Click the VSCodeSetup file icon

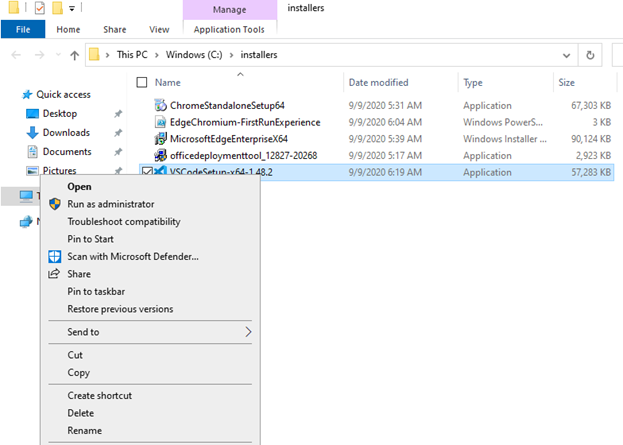click(x=160, y=171)
